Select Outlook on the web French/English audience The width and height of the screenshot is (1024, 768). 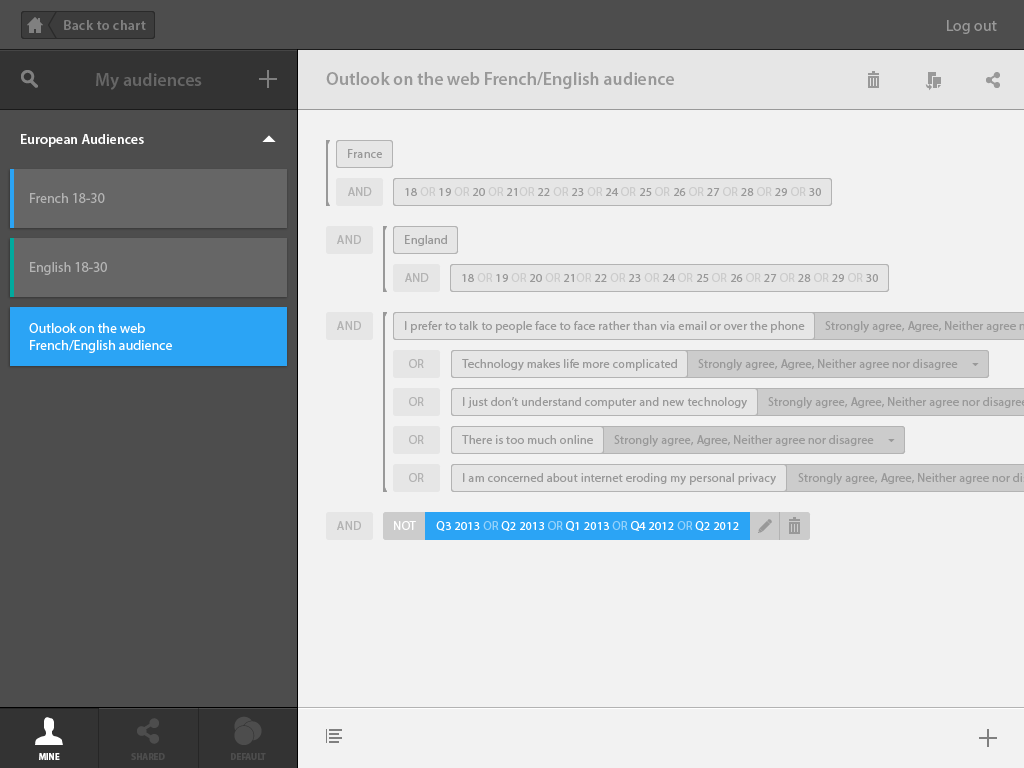[x=148, y=336]
